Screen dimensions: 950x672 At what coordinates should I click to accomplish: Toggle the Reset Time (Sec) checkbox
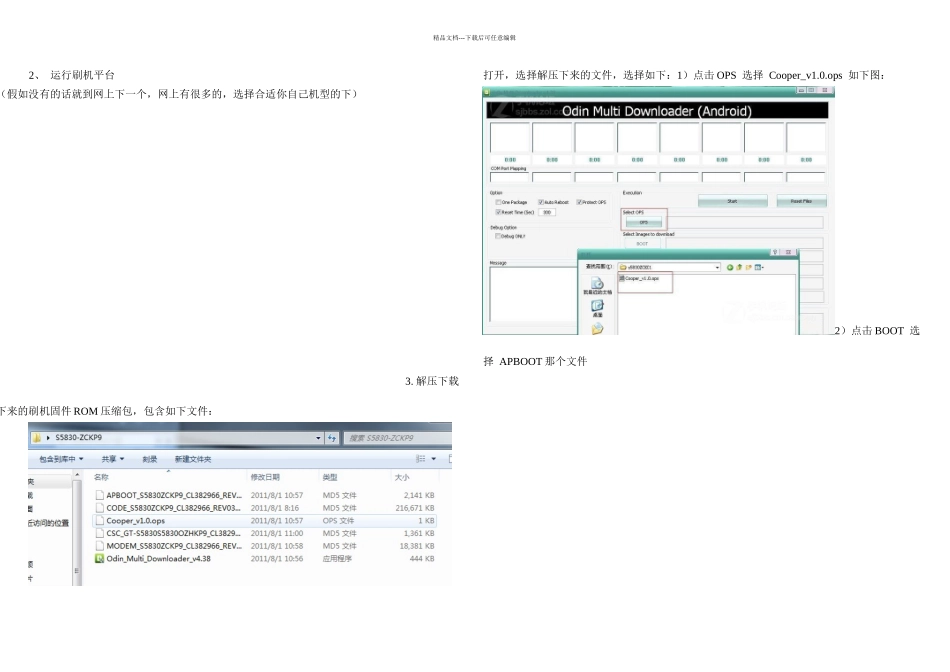pyautogui.click(x=498, y=212)
